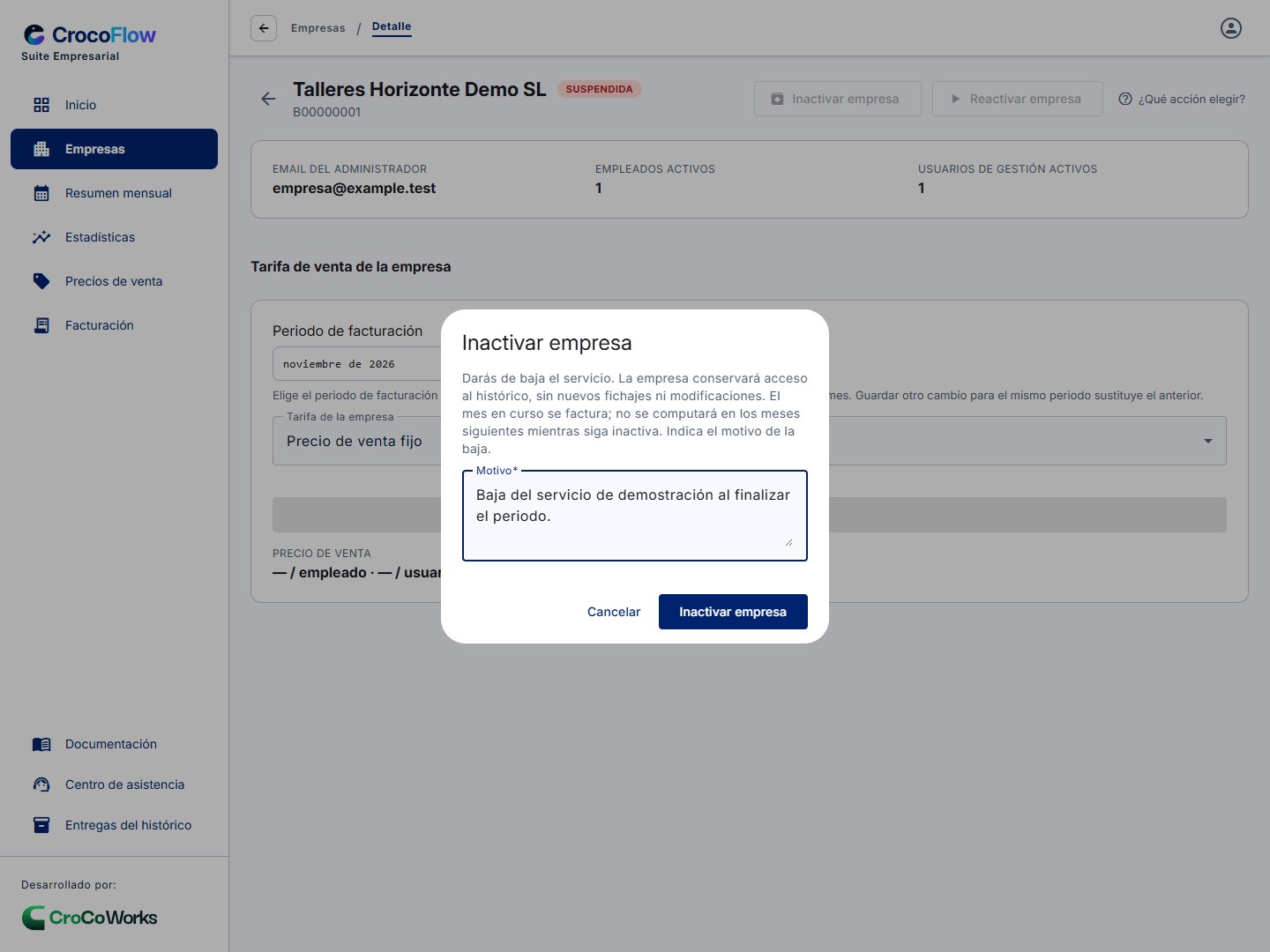Click the Empresas breadcrumb link

click(x=318, y=28)
